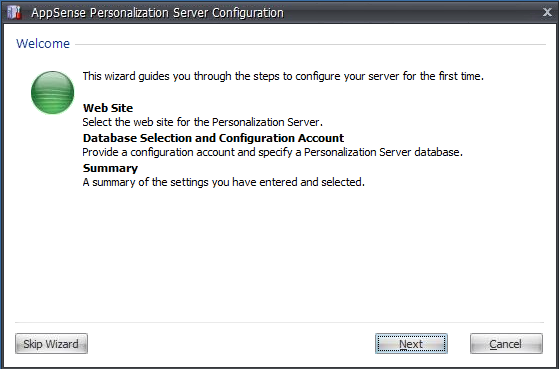Viewport: 559px width, 369px height.
Task: Cancel the server configuration wizard
Action: (506, 344)
